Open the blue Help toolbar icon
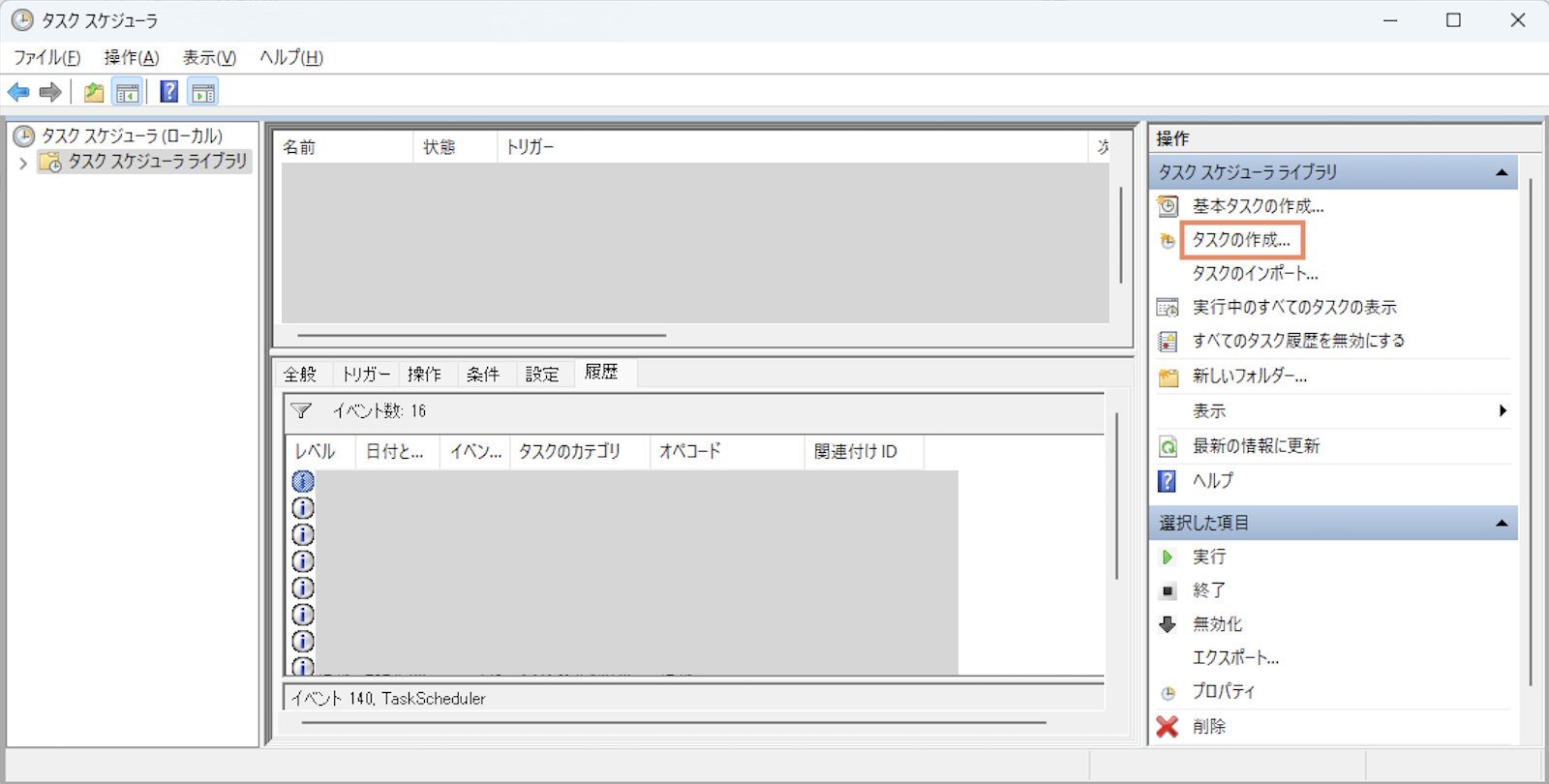Image resolution: width=1549 pixels, height=784 pixels. pos(169,92)
